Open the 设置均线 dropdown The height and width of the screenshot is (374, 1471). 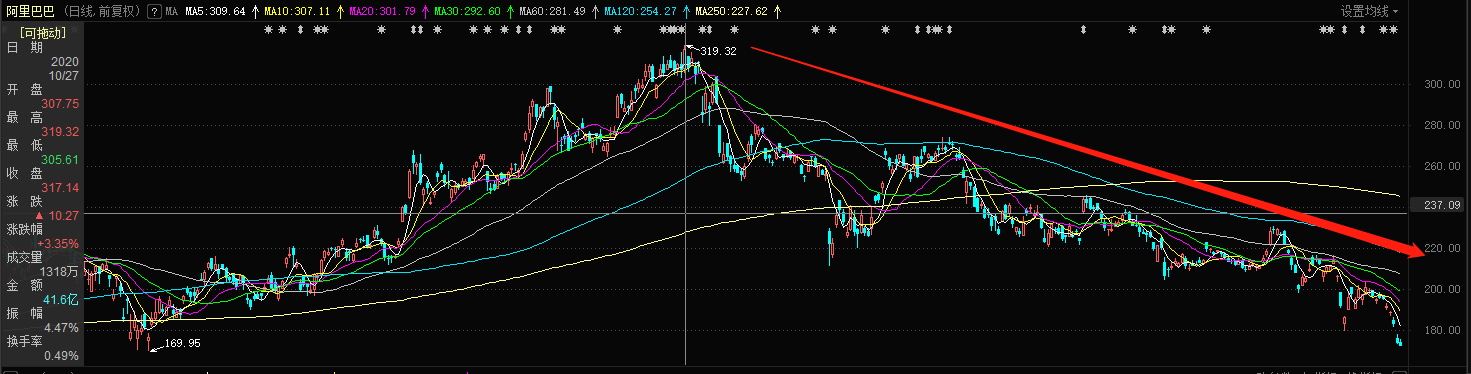point(1370,11)
